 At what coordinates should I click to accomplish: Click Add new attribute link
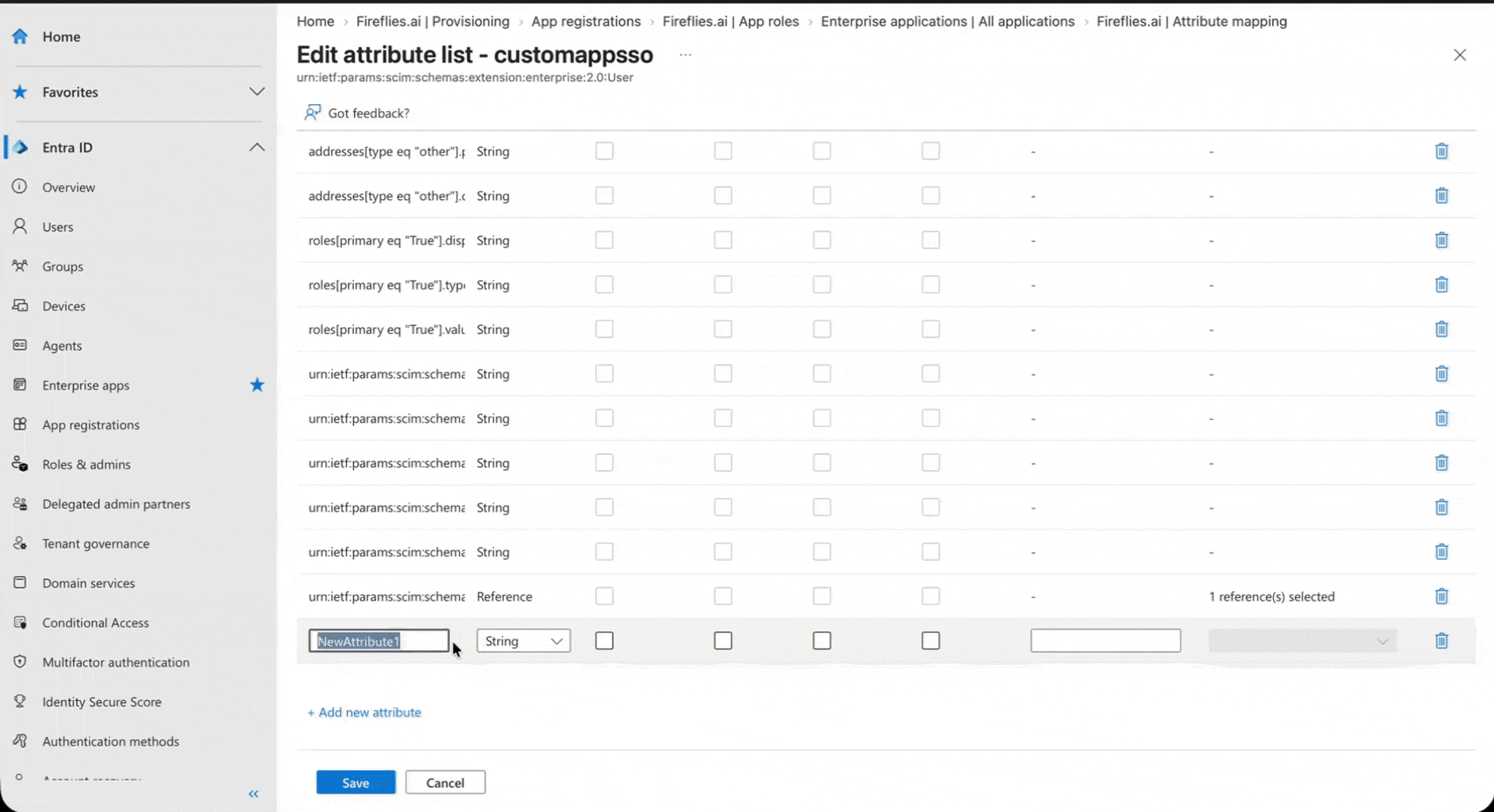pyautogui.click(x=364, y=712)
